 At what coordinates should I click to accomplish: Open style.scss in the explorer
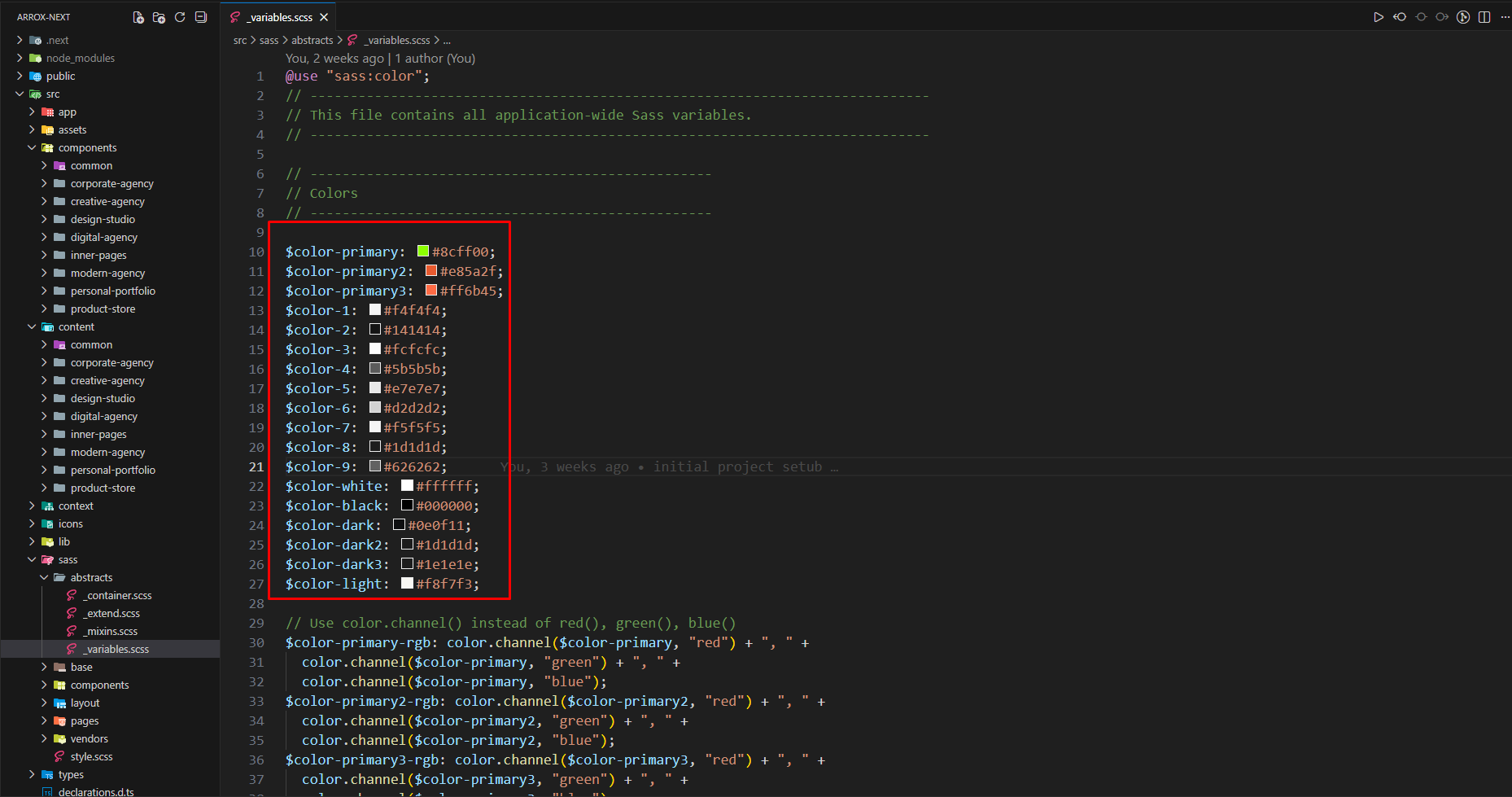[x=91, y=756]
